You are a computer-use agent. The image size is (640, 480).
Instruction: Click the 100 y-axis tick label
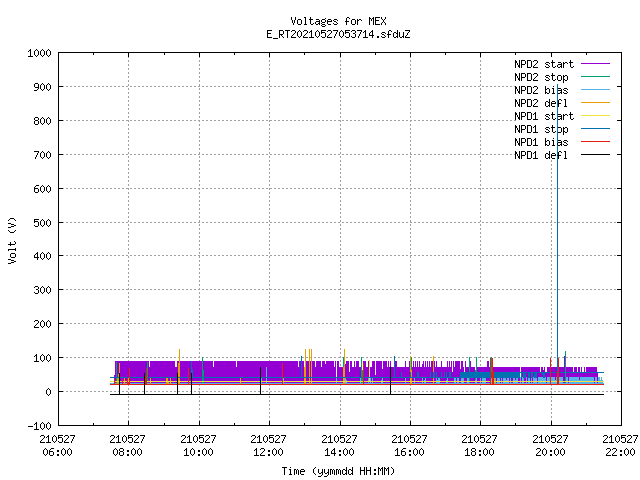pyautogui.click(x=42, y=358)
